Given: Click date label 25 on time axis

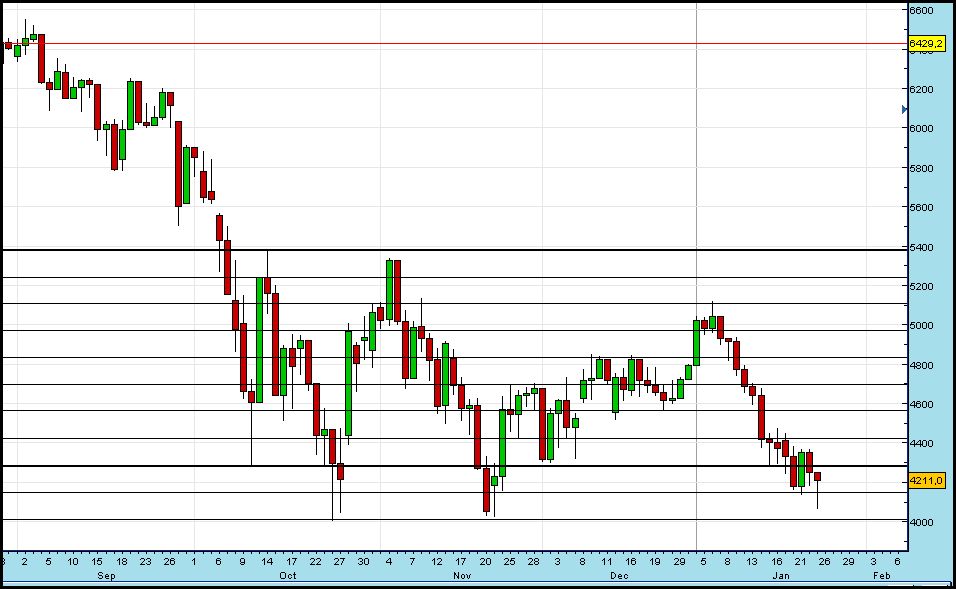Looking at the screenshot, I should click(x=509, y=562).
